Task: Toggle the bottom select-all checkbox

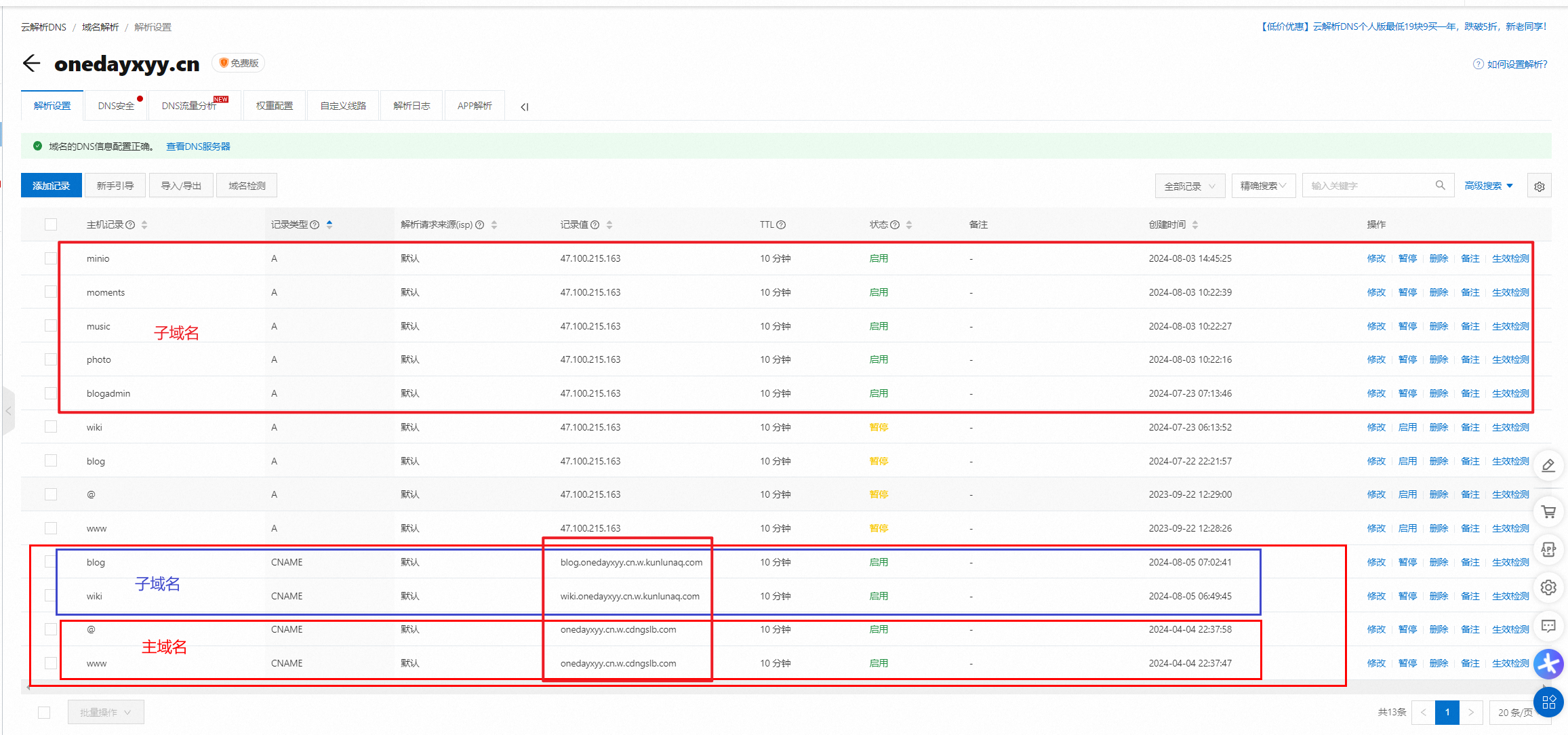Action: (x=44, y=713)
